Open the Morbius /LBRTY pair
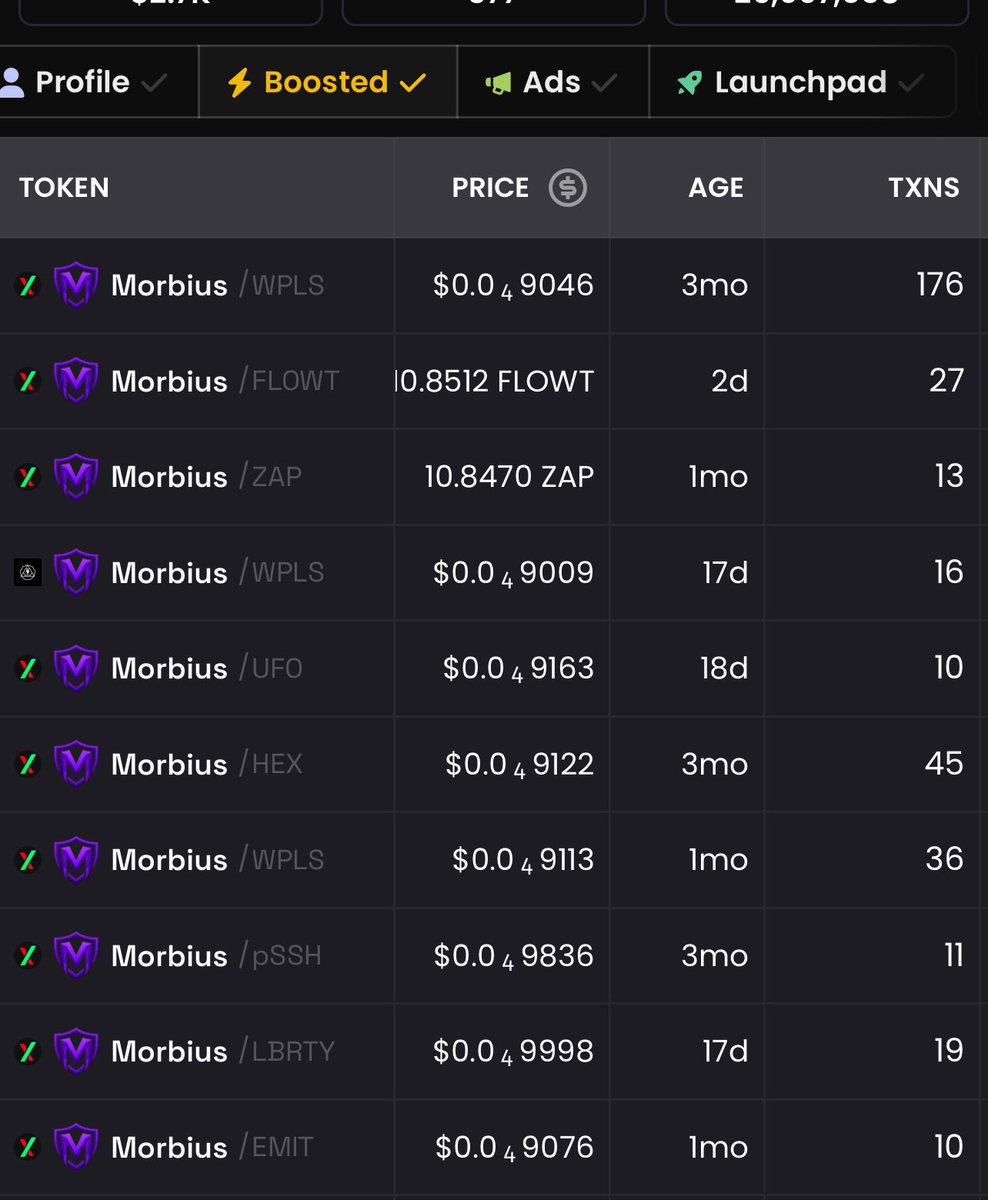This screenshot has height=1200, width=988. click(x=494, y=1052)
